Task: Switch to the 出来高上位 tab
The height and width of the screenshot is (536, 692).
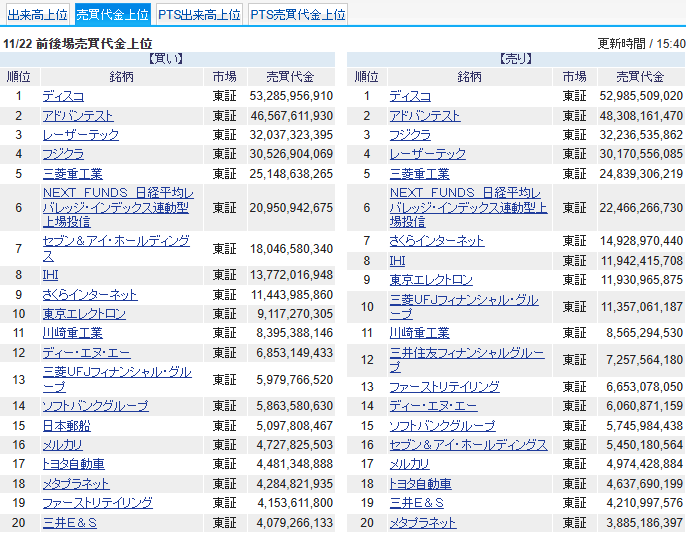Action: [x=37, y=15]
